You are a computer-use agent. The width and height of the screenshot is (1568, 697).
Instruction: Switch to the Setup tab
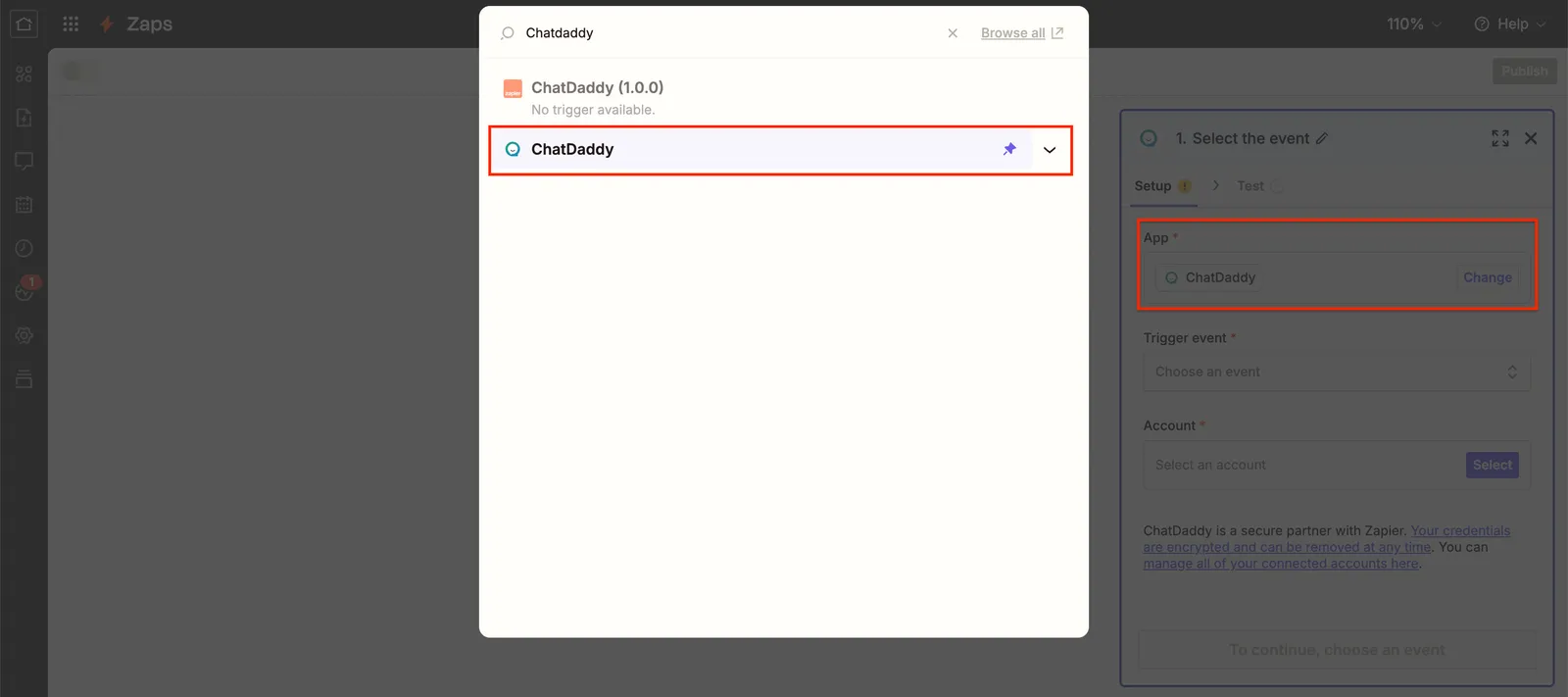pos(1153,186)
